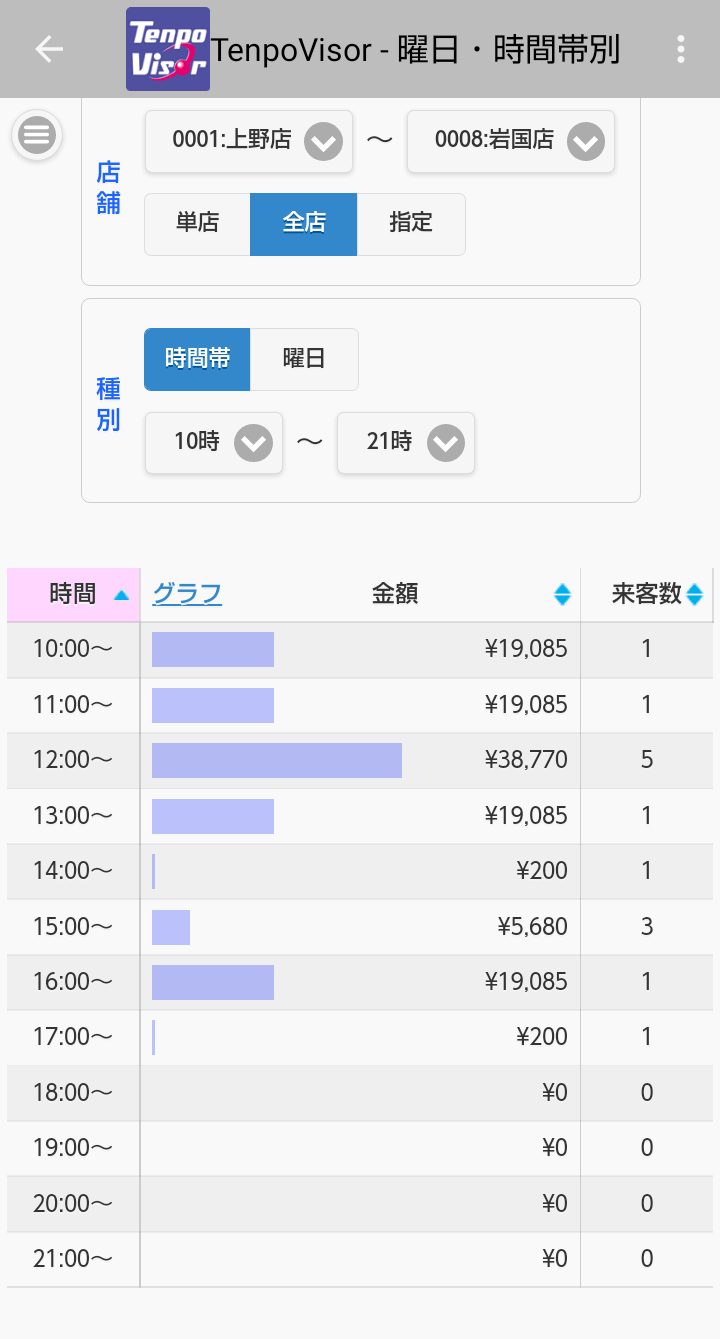Click the グラフ link
Image resolution: width=720 pixels, height=1339 pixels.
(187, 594)
